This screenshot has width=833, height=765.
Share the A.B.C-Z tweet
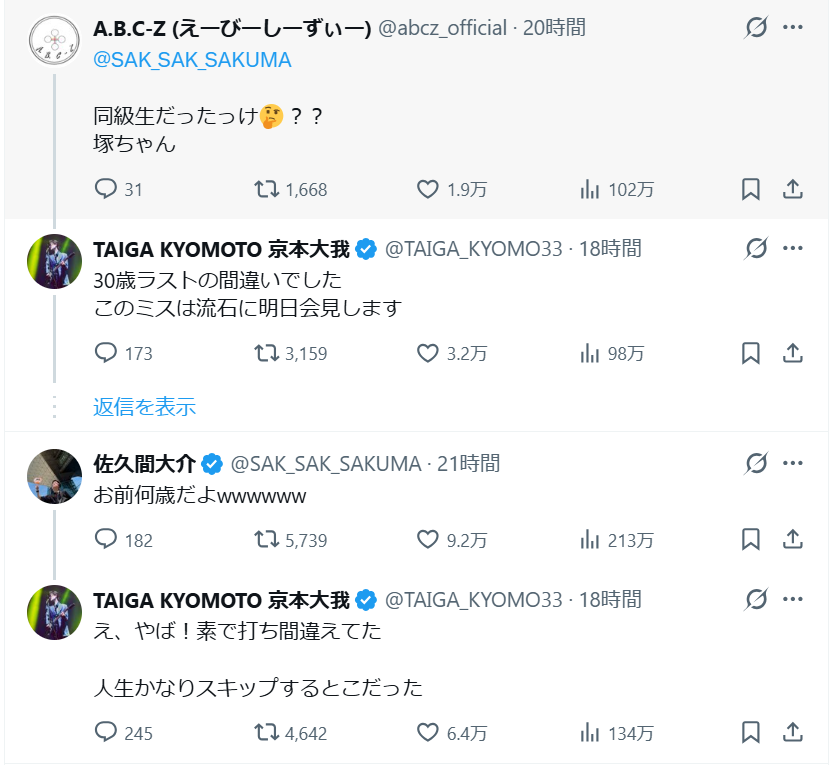(x=791, y=189)
